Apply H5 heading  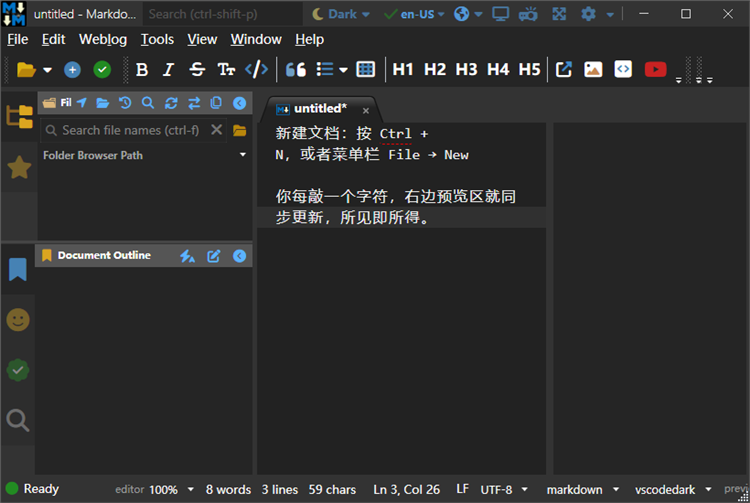point(529,70)
